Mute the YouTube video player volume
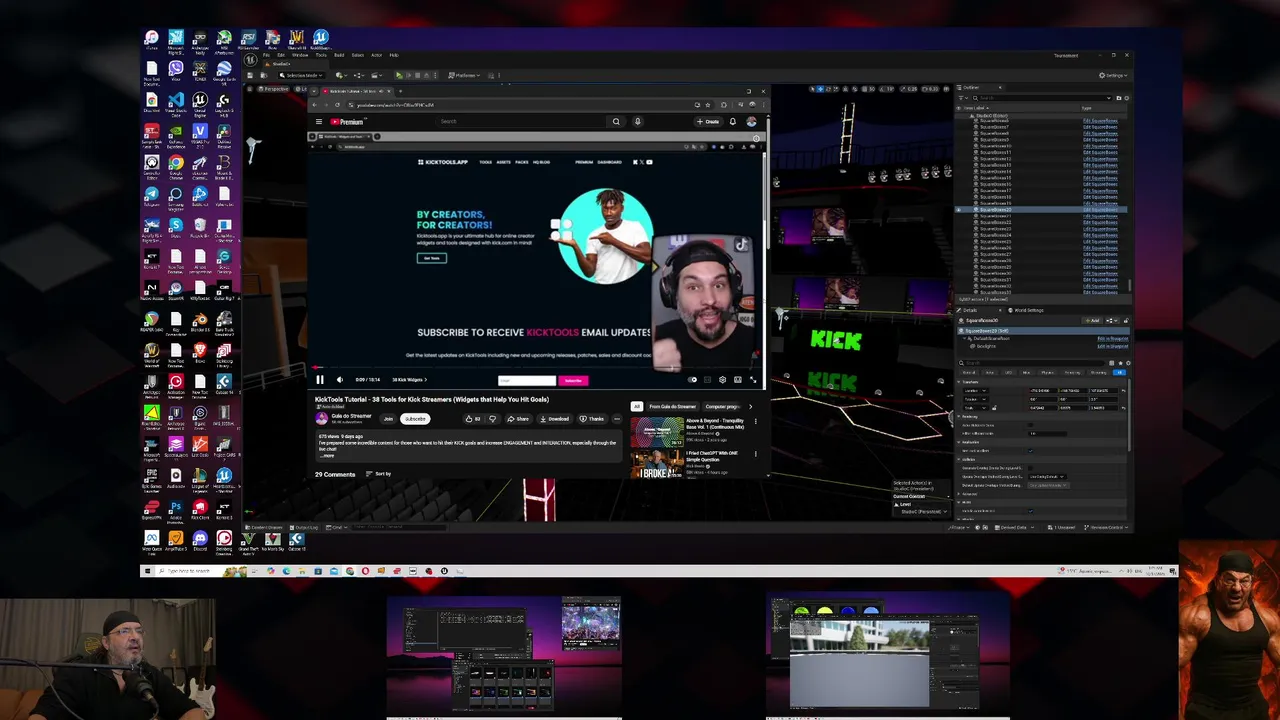The height and width of the screenshot is (720, 1280). click(340, 380)
